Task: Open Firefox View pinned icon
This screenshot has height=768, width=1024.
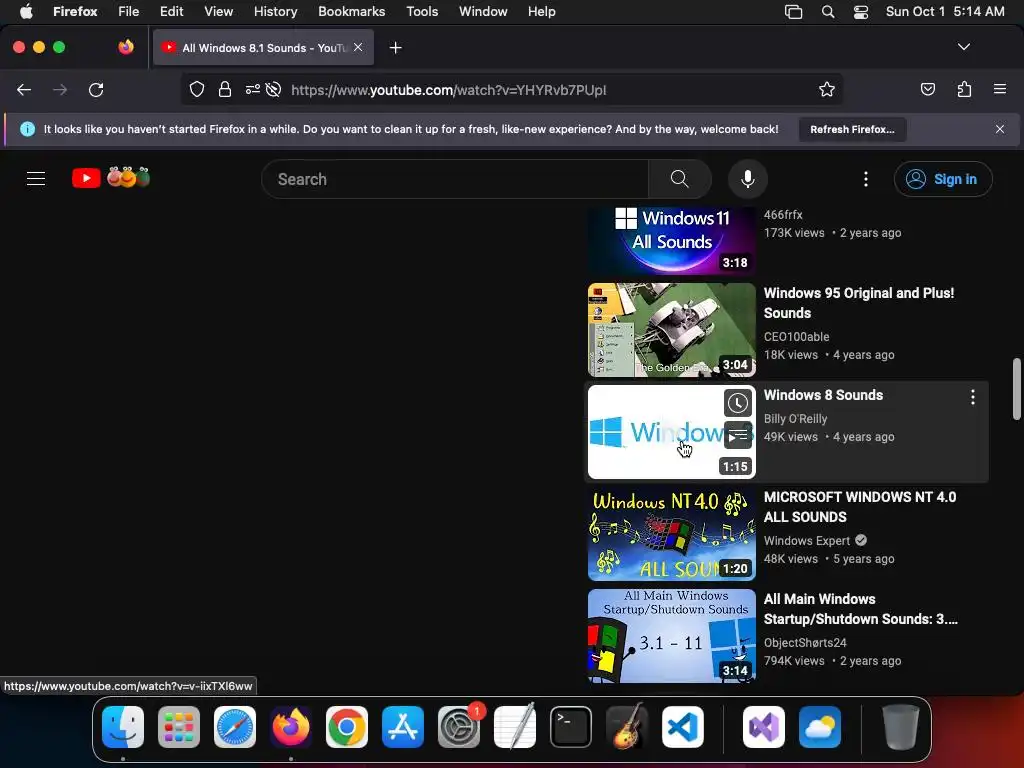Action: [x=126, y=47]
